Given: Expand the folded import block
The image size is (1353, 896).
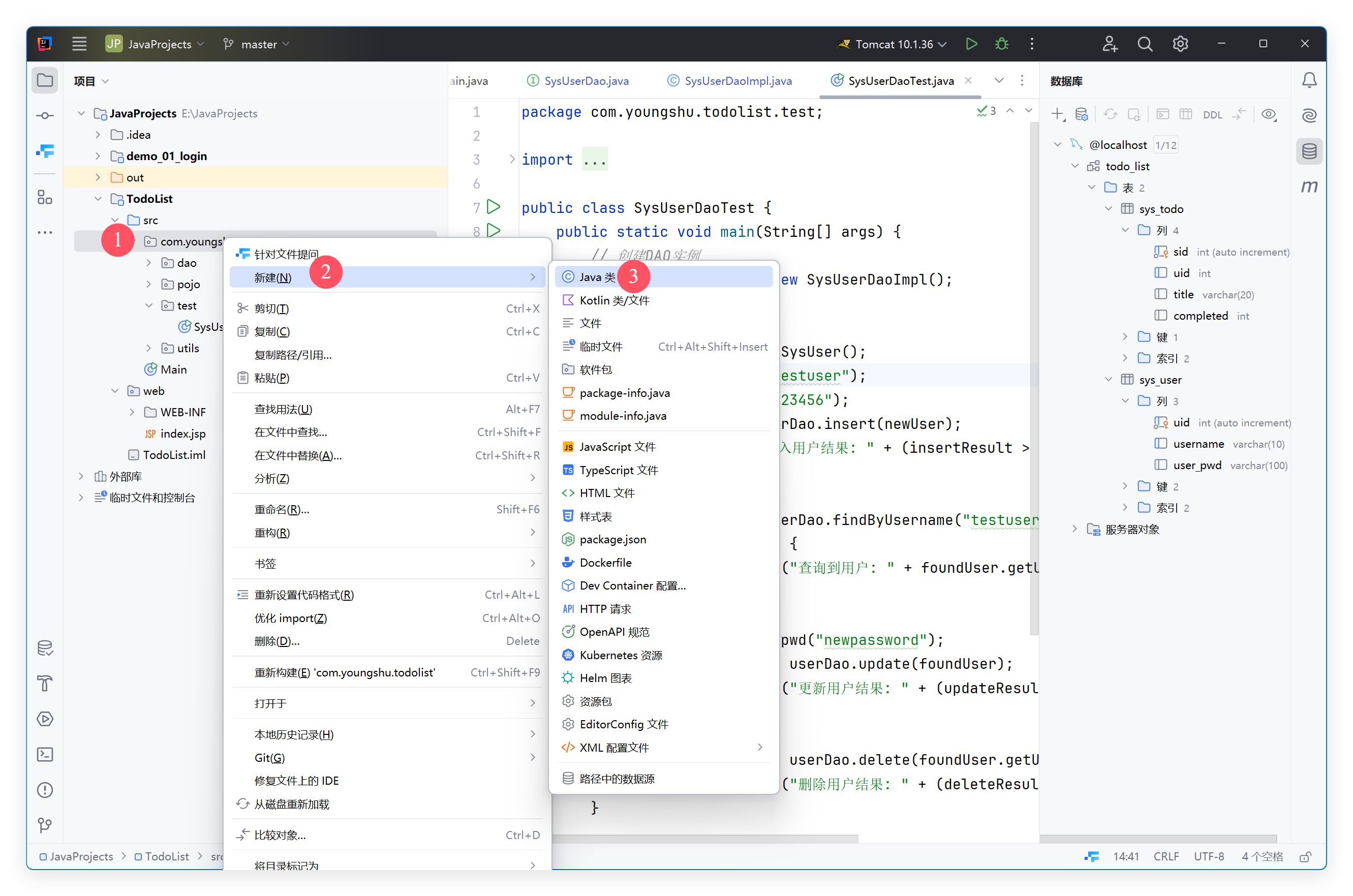Looking at the screenshot, I should click(x=512, y=160).
